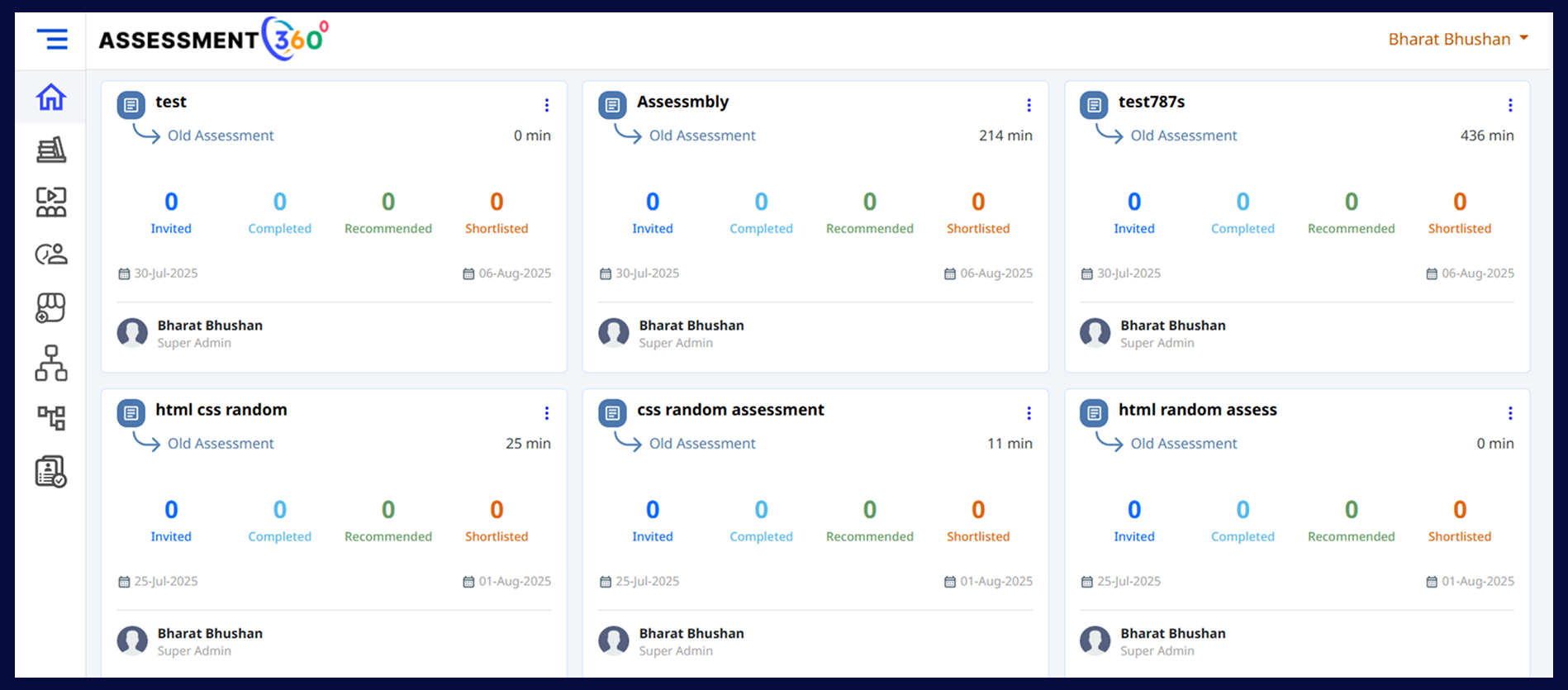
Task: Open html random assess title
Action: (1198, 410)
